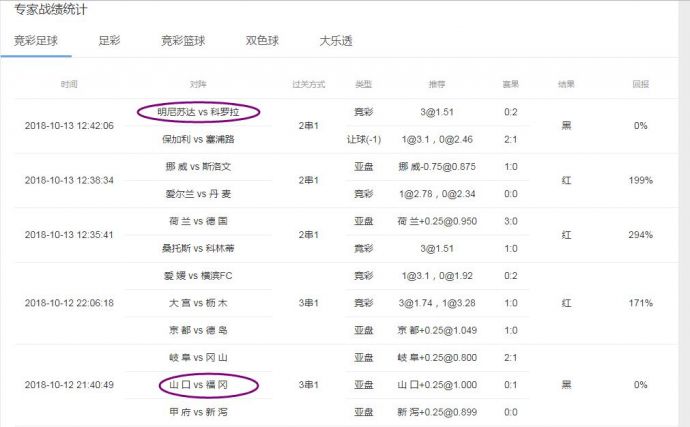This screenshot has height=427, width=690.
Task: Open the 大乐透 tab
Action: 336,41
